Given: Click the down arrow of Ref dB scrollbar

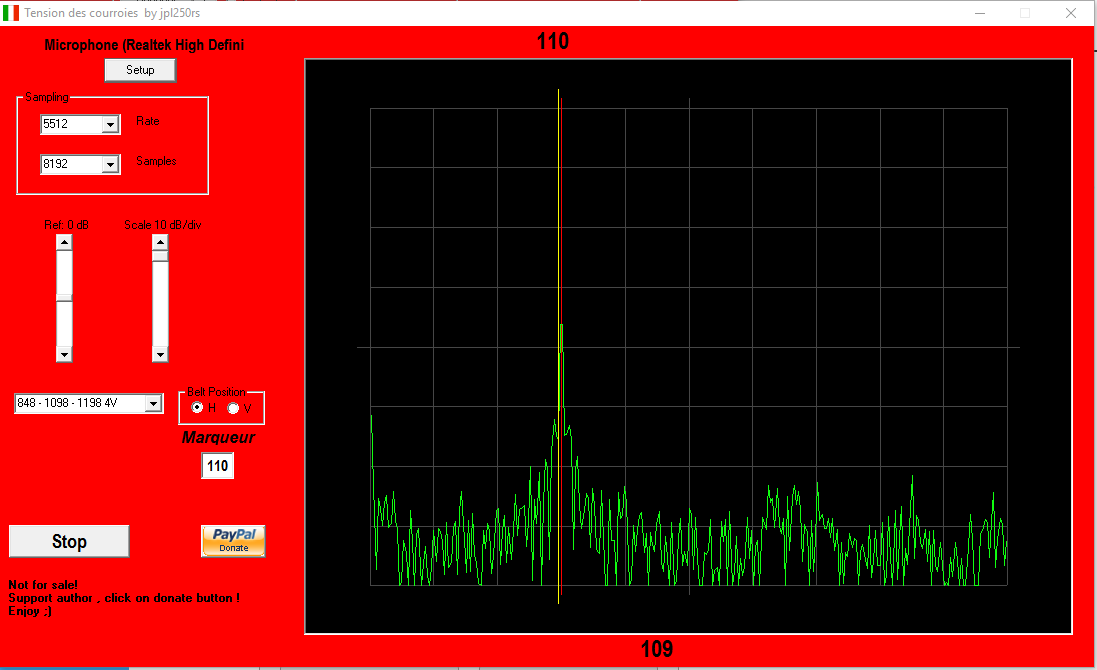Looking at the screenshot, I should 64,354.
